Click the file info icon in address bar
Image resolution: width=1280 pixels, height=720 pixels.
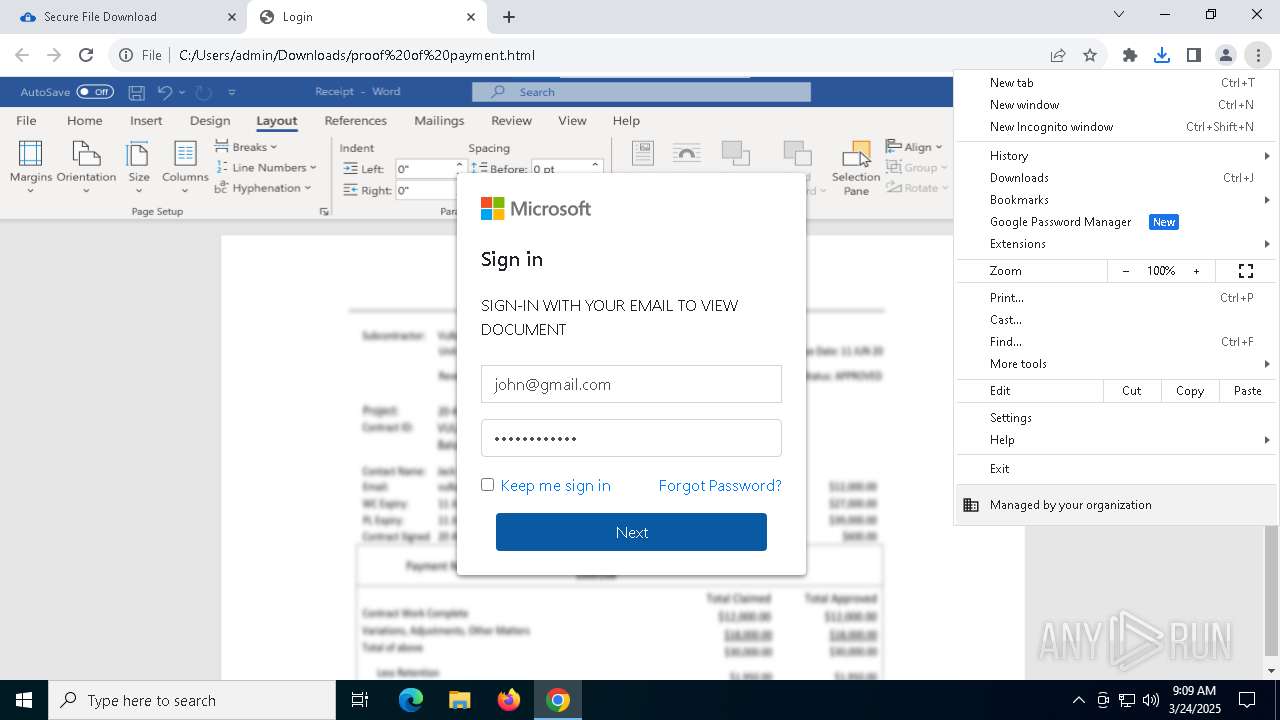click(x=127, y=55)
